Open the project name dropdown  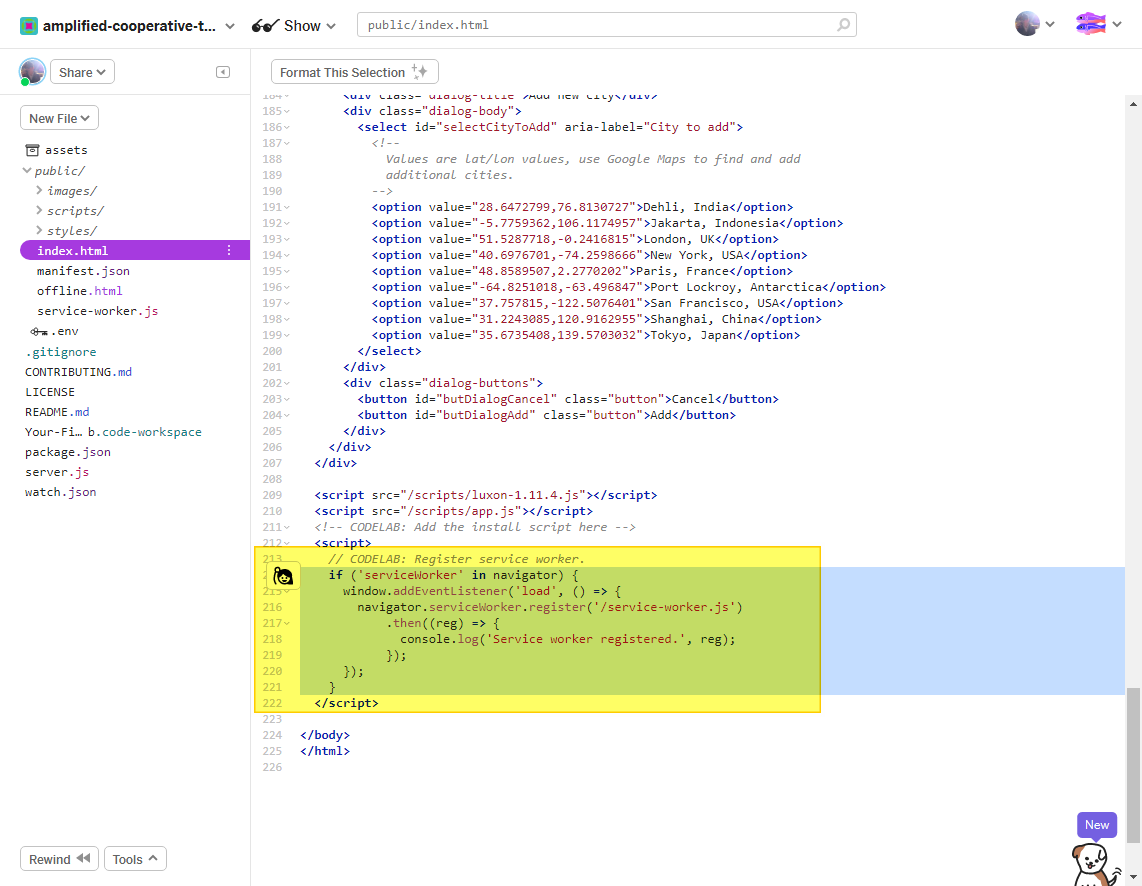coord(230,26)
